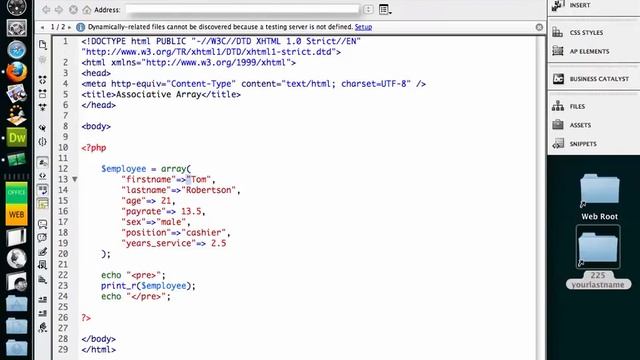Click print_r on line 23
Screen dimensions: 640x360
pos(118,285)
